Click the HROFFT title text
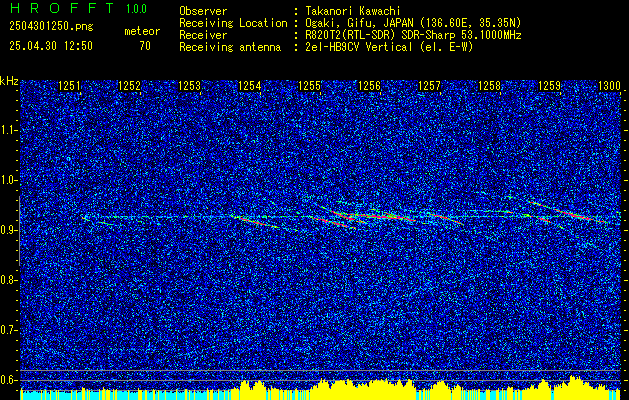The width and height of the screenshot is (629, 400). (61, 8)
